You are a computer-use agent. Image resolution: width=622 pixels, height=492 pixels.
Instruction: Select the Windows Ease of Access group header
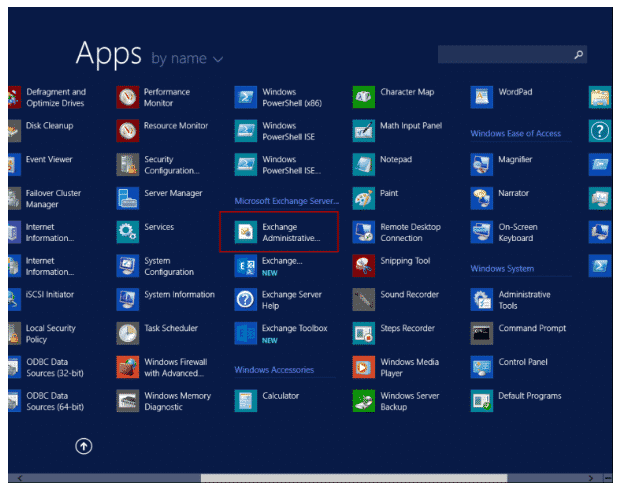pyautogui.click(x=515, y=133)
